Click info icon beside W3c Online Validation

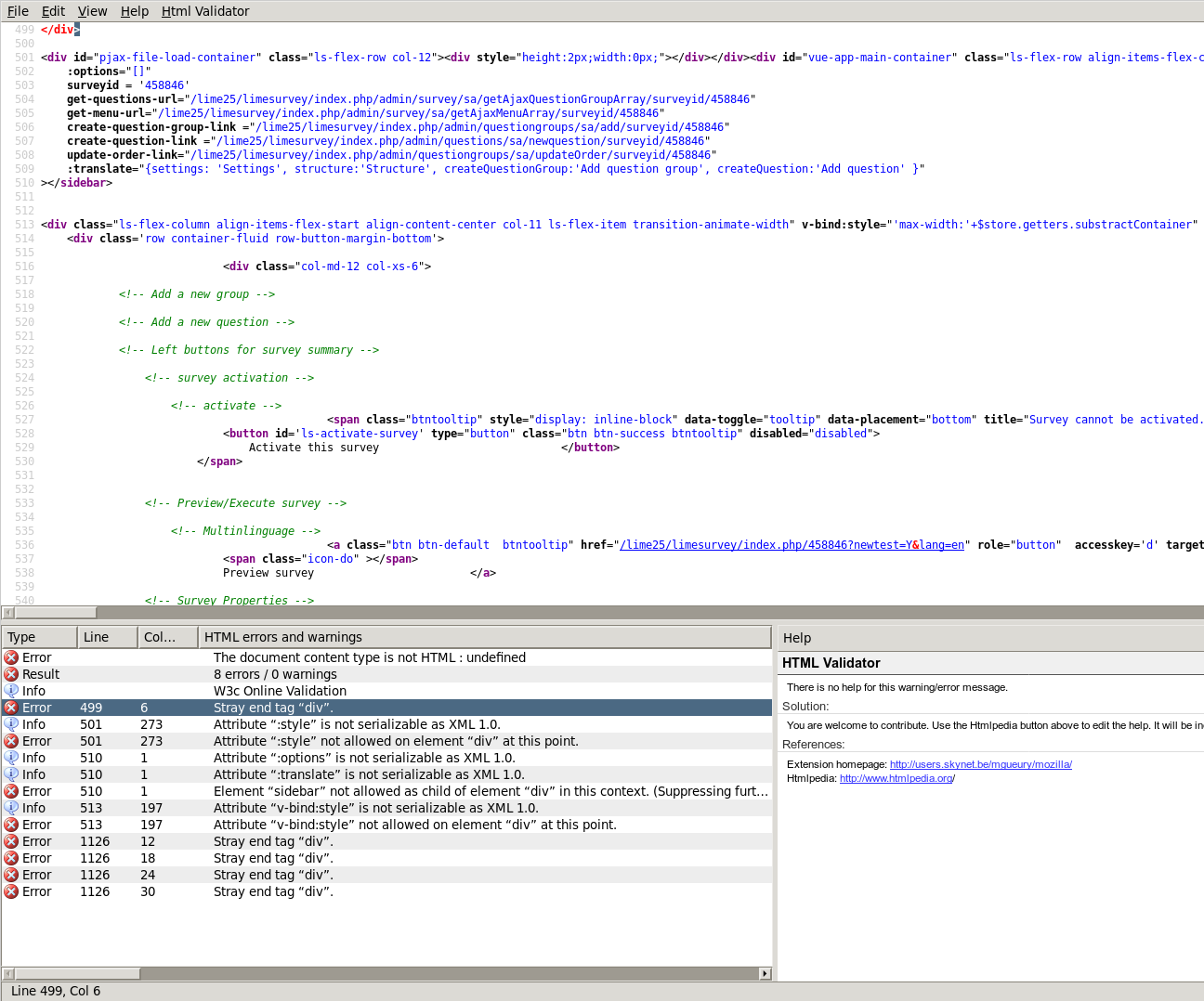click(x=11, y=691)
